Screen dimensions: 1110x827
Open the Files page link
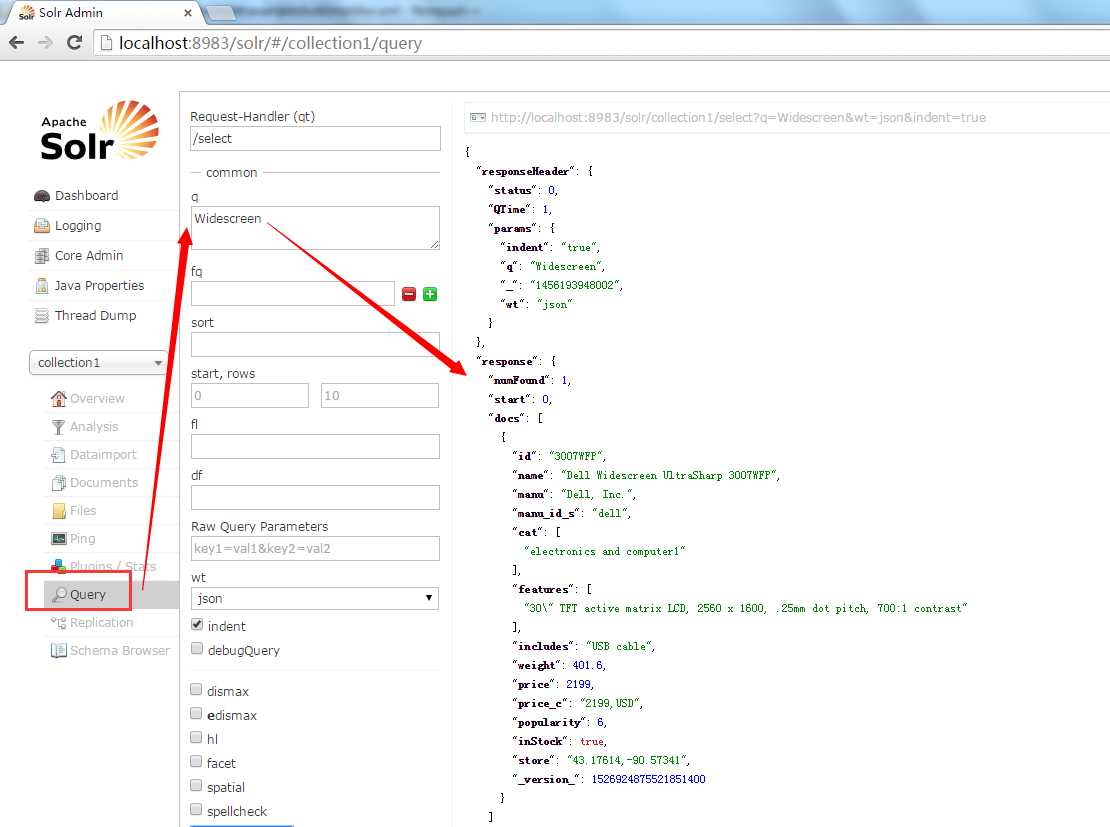[x=83, y=511]
